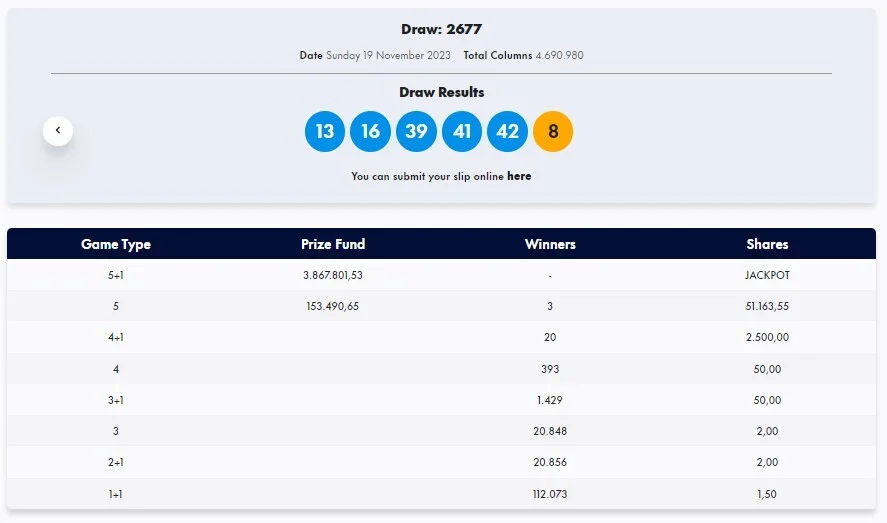Click the Draw: 2677 heading
The height and width of the screenshot is (523, 887).
(441, 29)
